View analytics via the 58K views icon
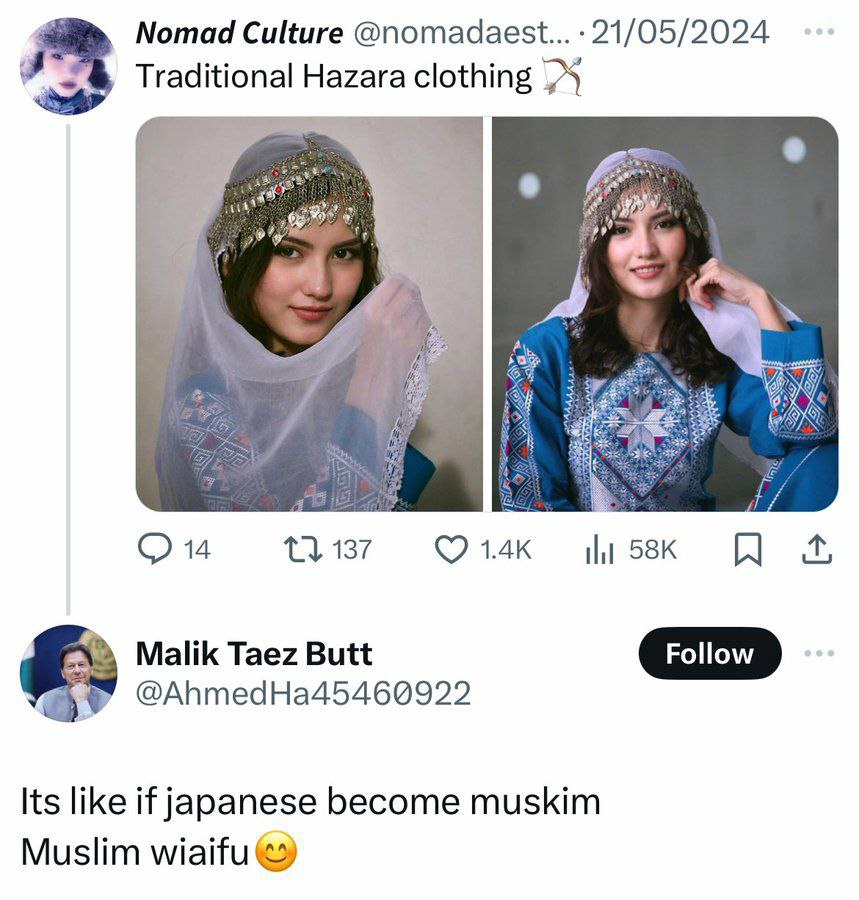Screen dimensions: 859x900 coord(598,549)
